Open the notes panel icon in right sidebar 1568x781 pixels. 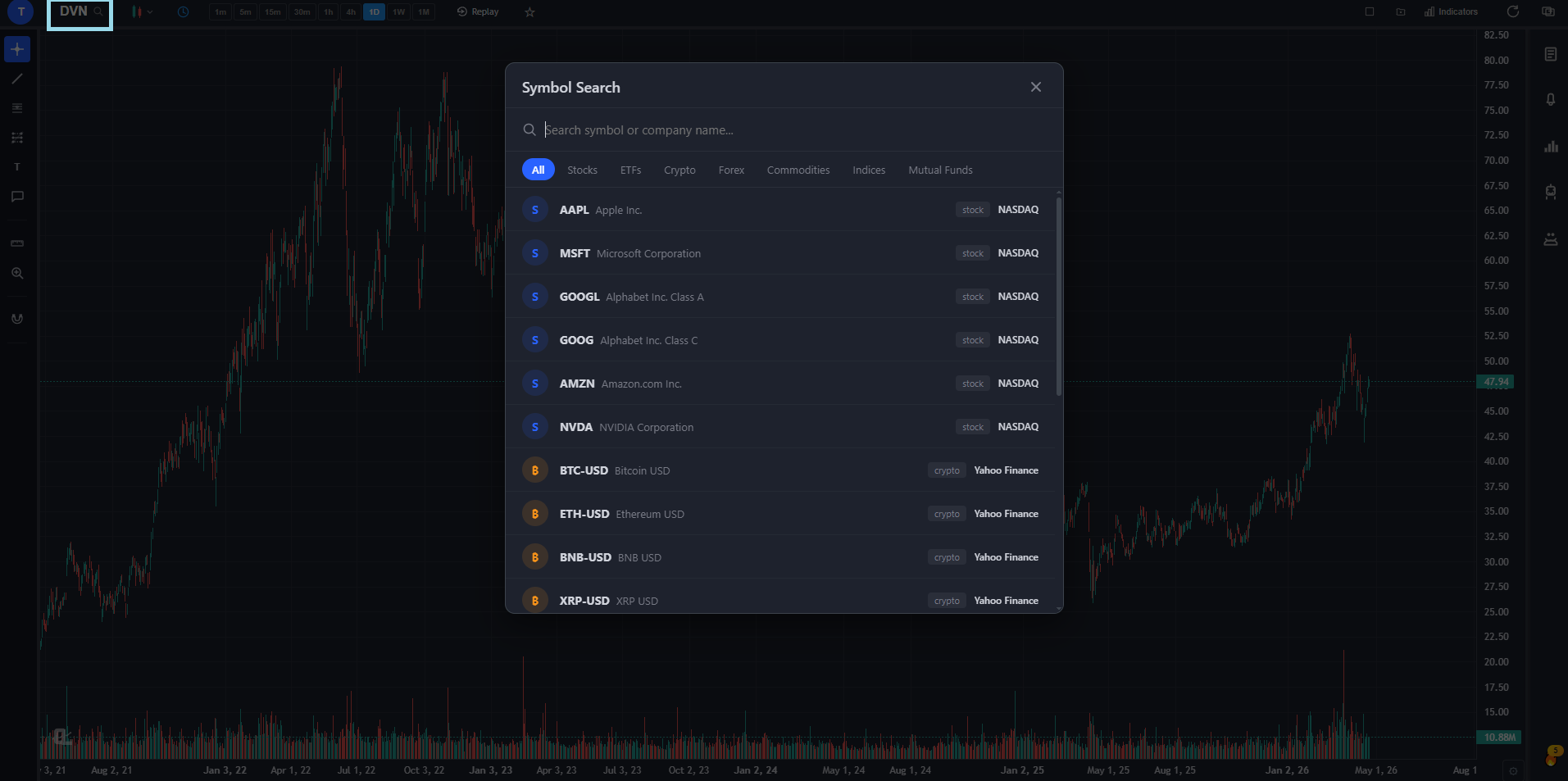click(x=1551, y=54)
